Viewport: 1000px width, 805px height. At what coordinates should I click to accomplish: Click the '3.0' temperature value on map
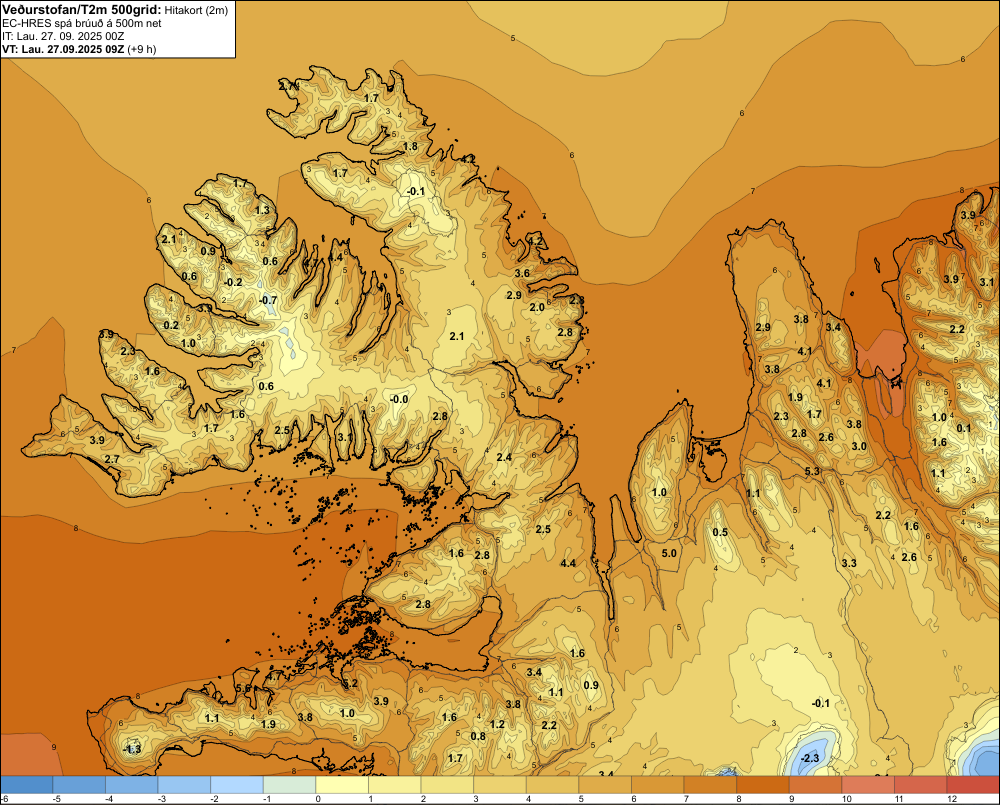[x=859, y=446]
